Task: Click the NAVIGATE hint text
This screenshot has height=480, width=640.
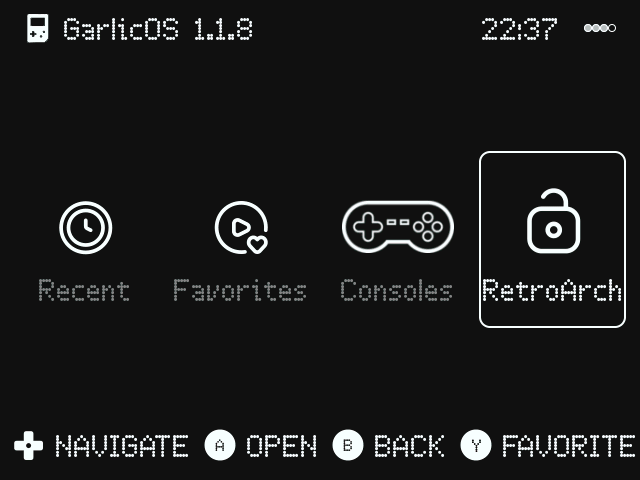Action: click(122, 446)
